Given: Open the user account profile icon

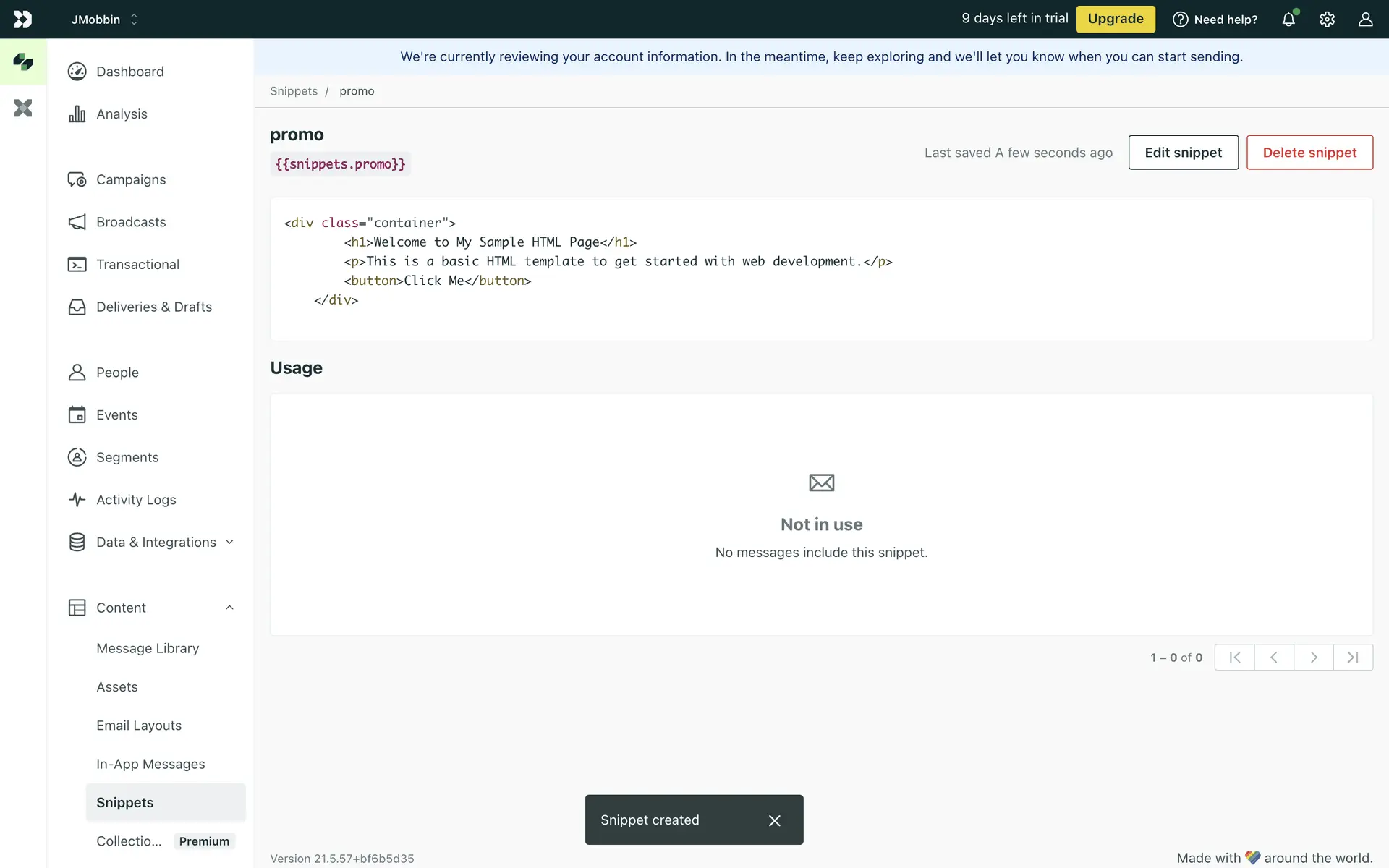Looking at the screenshot, I should click(1365, 20).
